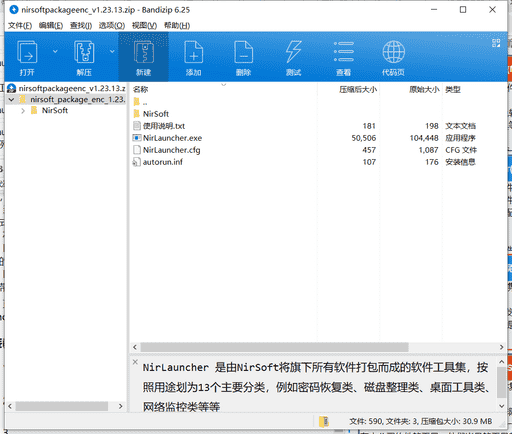
Task: Click the 使用说明.txt document icon
Action: (x=137, y=126)
